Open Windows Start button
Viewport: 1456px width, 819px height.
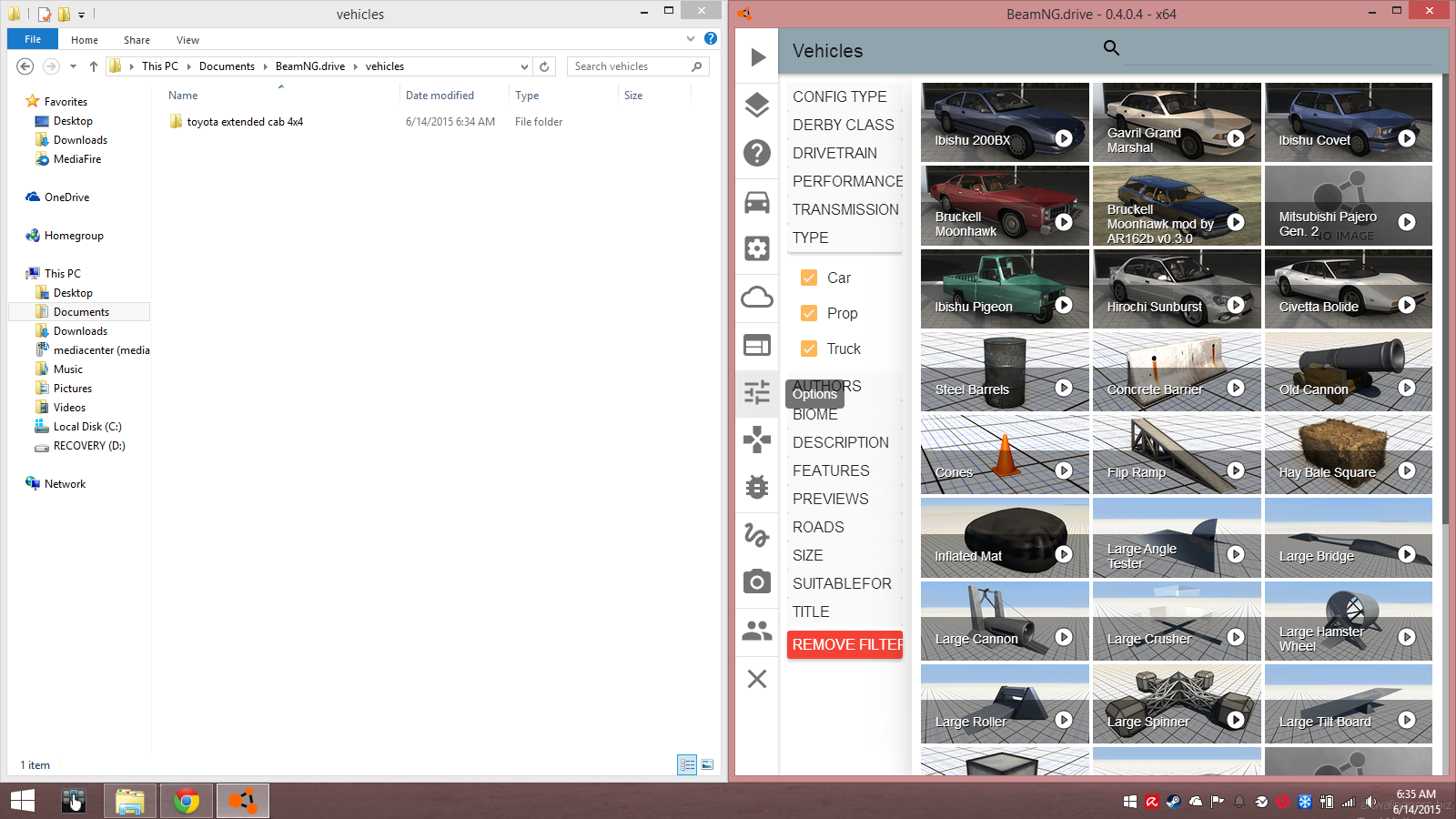point(23,801)
